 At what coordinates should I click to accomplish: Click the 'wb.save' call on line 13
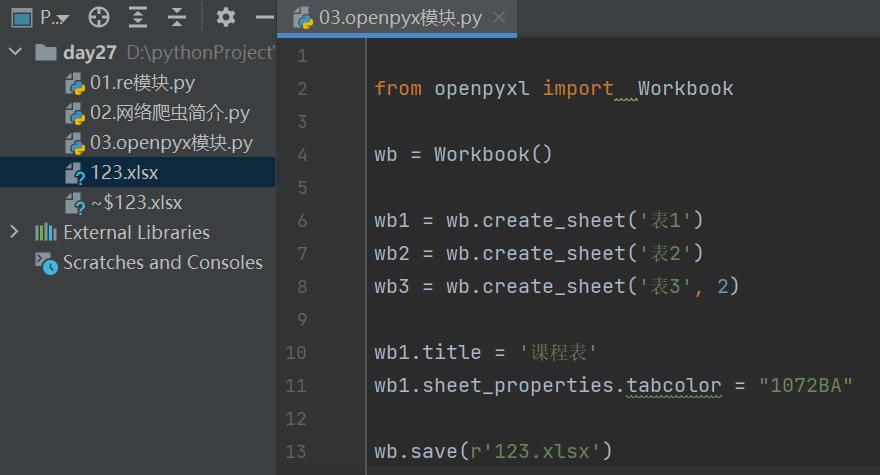click(416, 451)
